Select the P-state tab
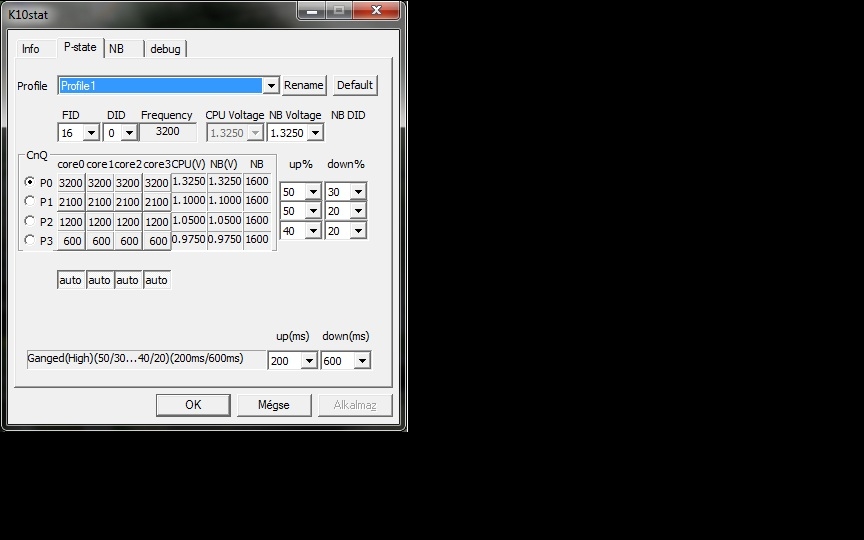The height and width of the screenshot is (540, 864). coord(80,47)
